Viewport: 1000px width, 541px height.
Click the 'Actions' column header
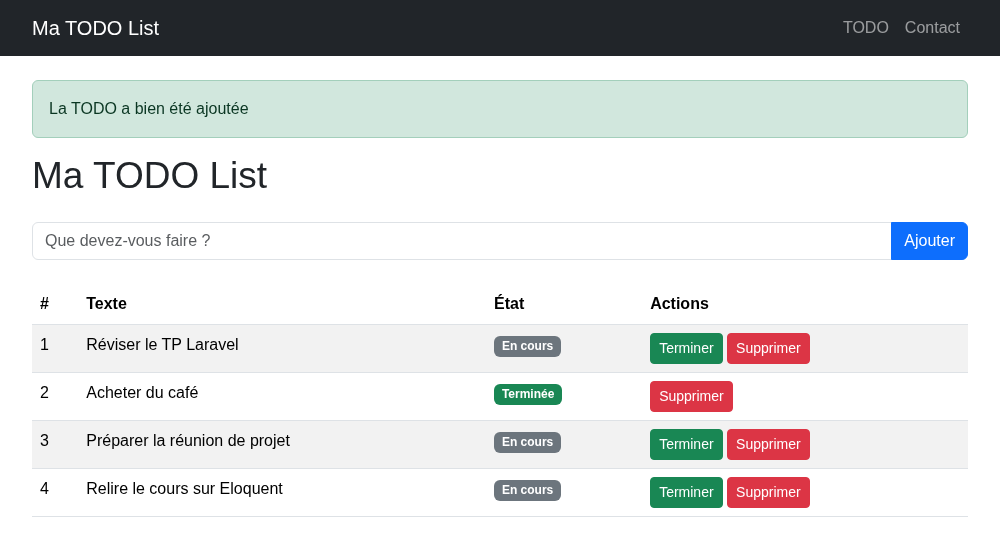pyautogui.click(x=679, y=304)
